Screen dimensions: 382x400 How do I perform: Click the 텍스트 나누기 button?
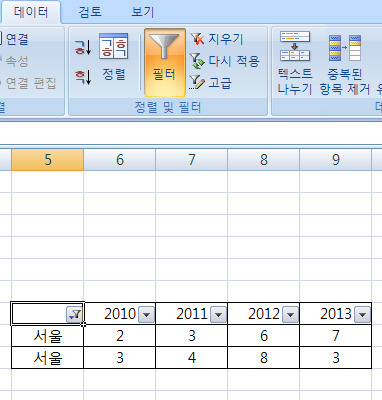click(295, 63)
